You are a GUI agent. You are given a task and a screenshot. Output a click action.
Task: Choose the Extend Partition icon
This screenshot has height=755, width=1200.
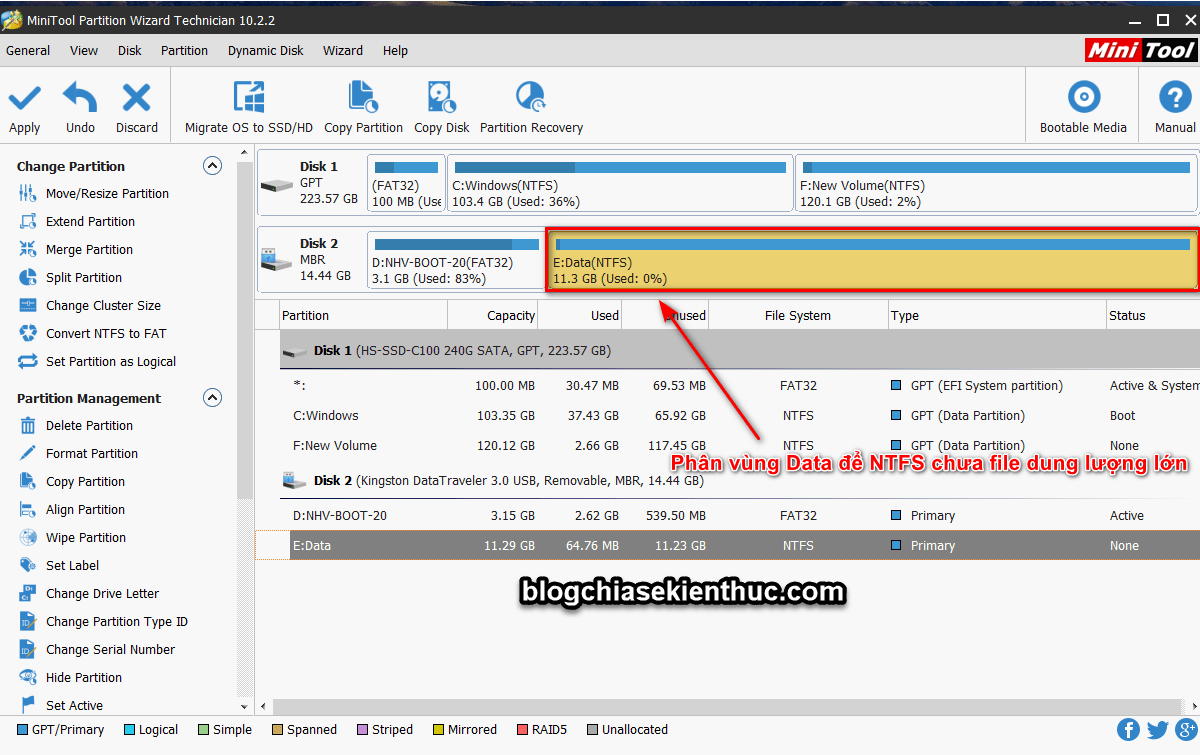28,221
